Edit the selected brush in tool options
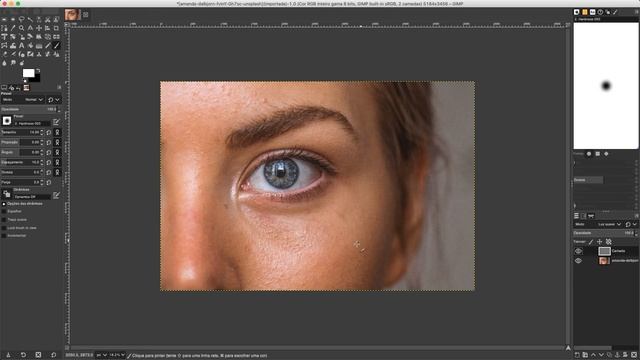 tap(56, 122)
